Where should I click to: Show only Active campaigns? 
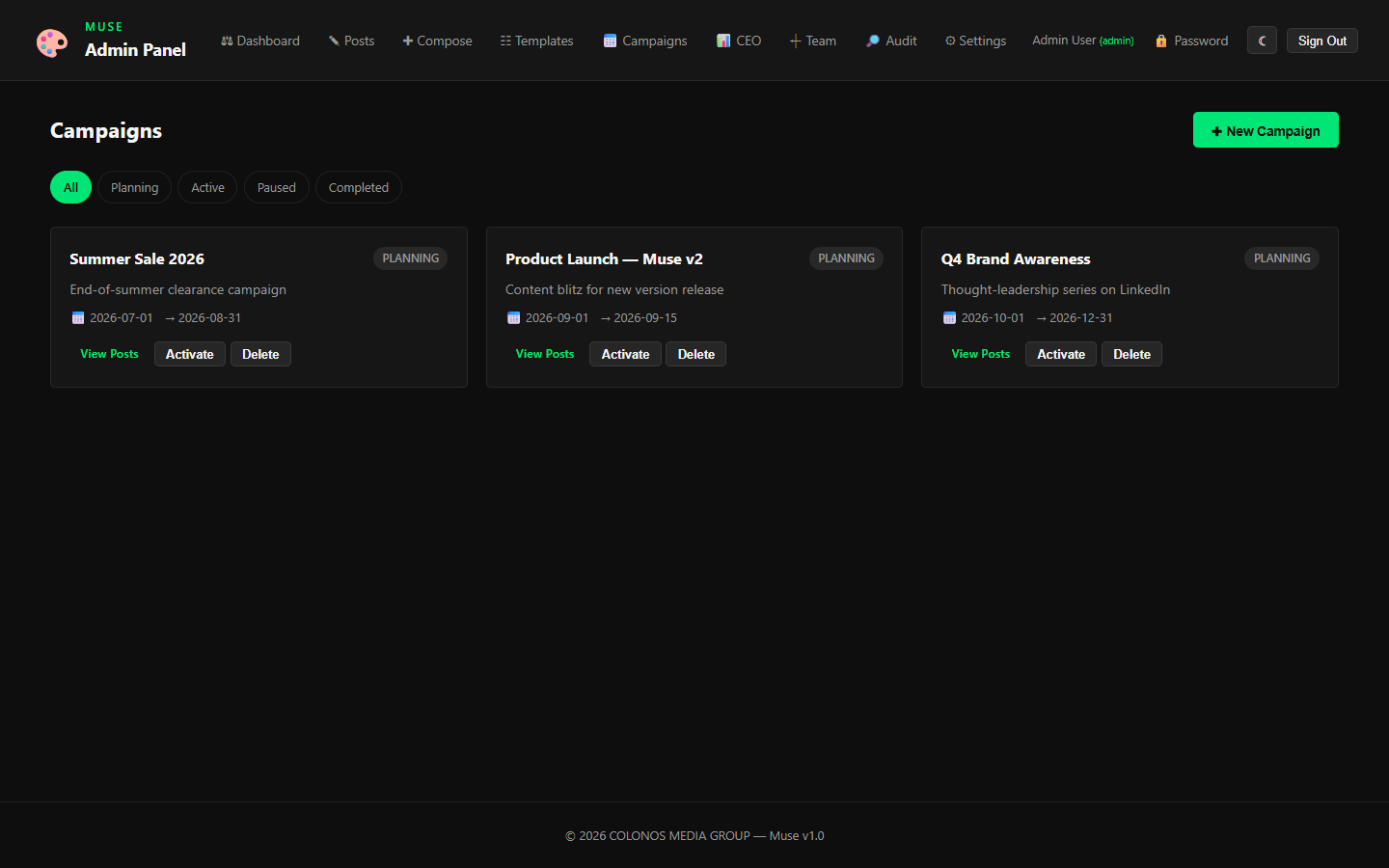[x=207, y=187]
